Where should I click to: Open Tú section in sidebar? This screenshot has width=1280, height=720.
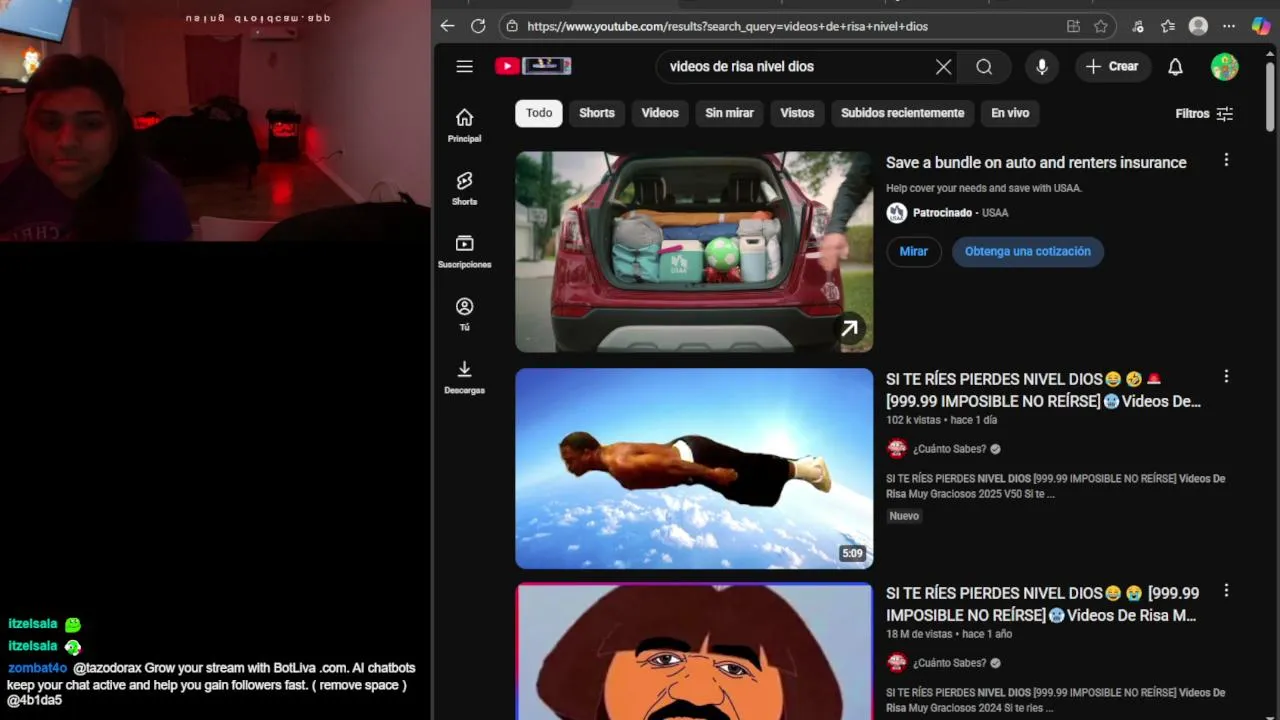tap(464, 314)
